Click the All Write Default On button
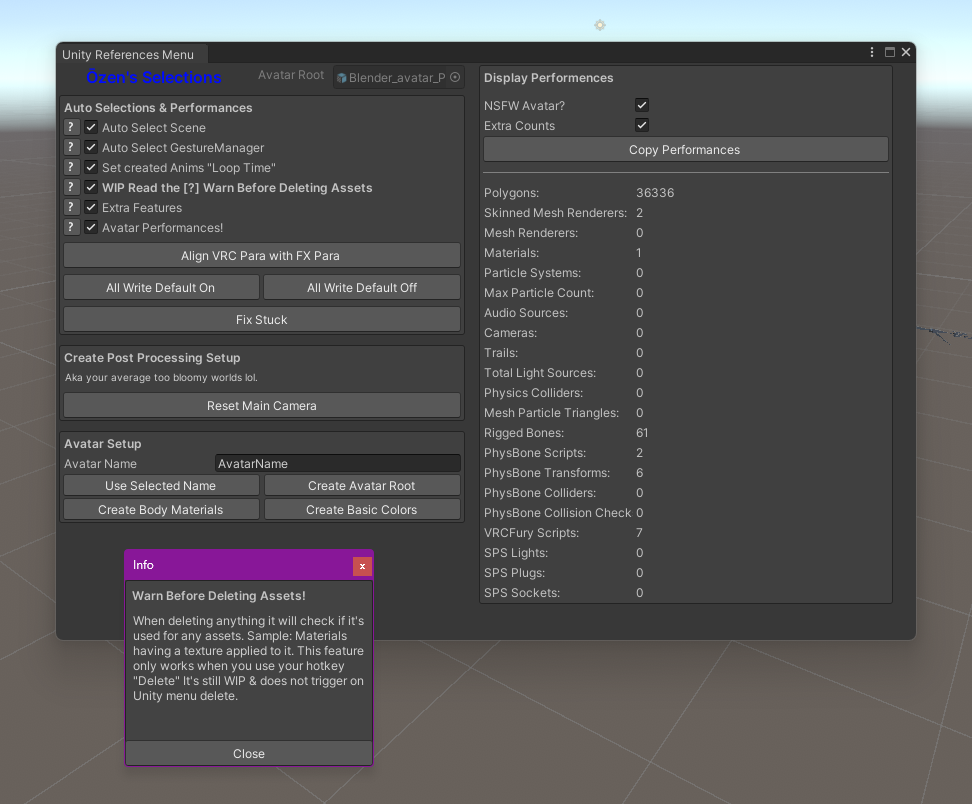 161,288
